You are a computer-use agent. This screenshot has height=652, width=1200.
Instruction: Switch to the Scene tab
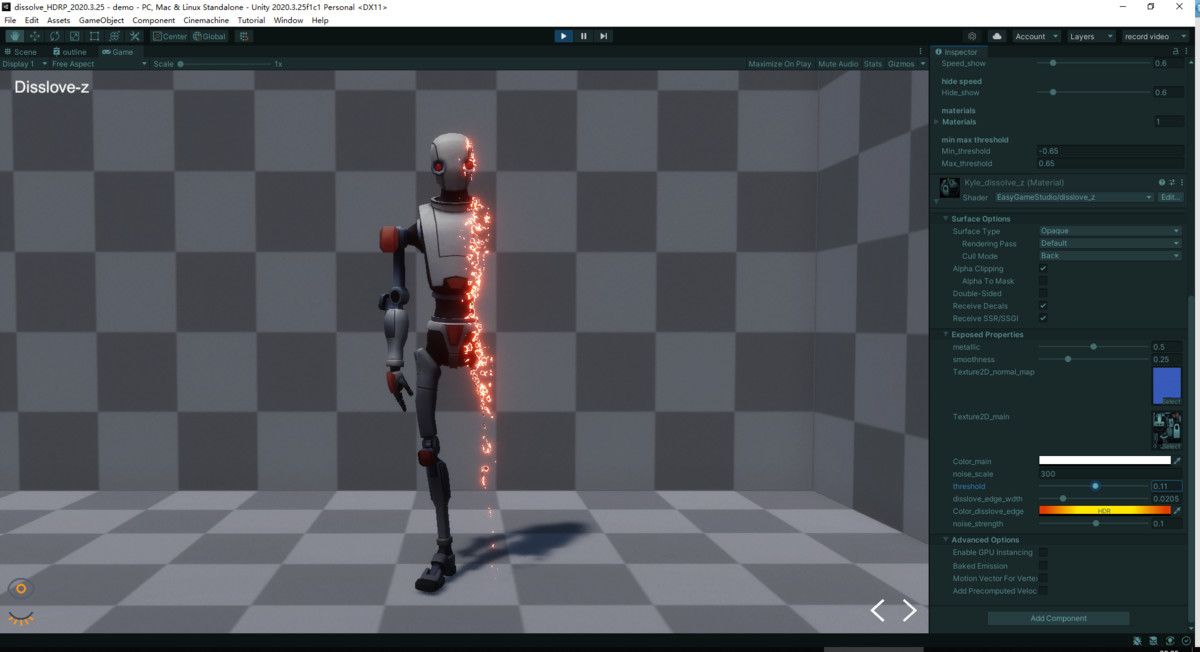[20, 51]
